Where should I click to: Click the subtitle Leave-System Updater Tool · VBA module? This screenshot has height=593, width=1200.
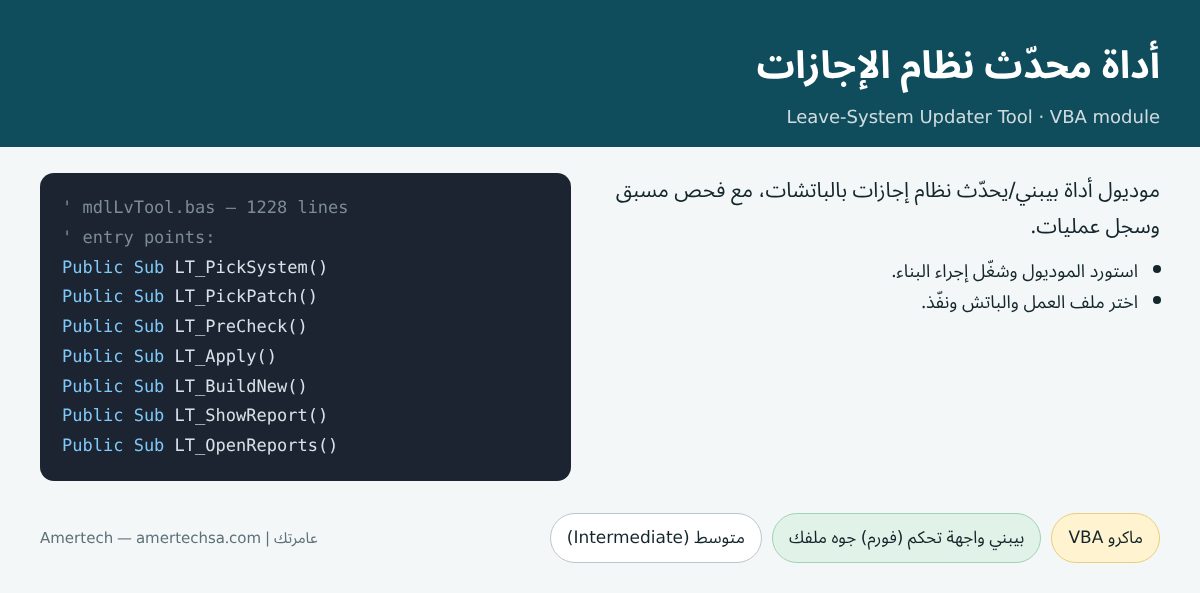coord(973,117)
